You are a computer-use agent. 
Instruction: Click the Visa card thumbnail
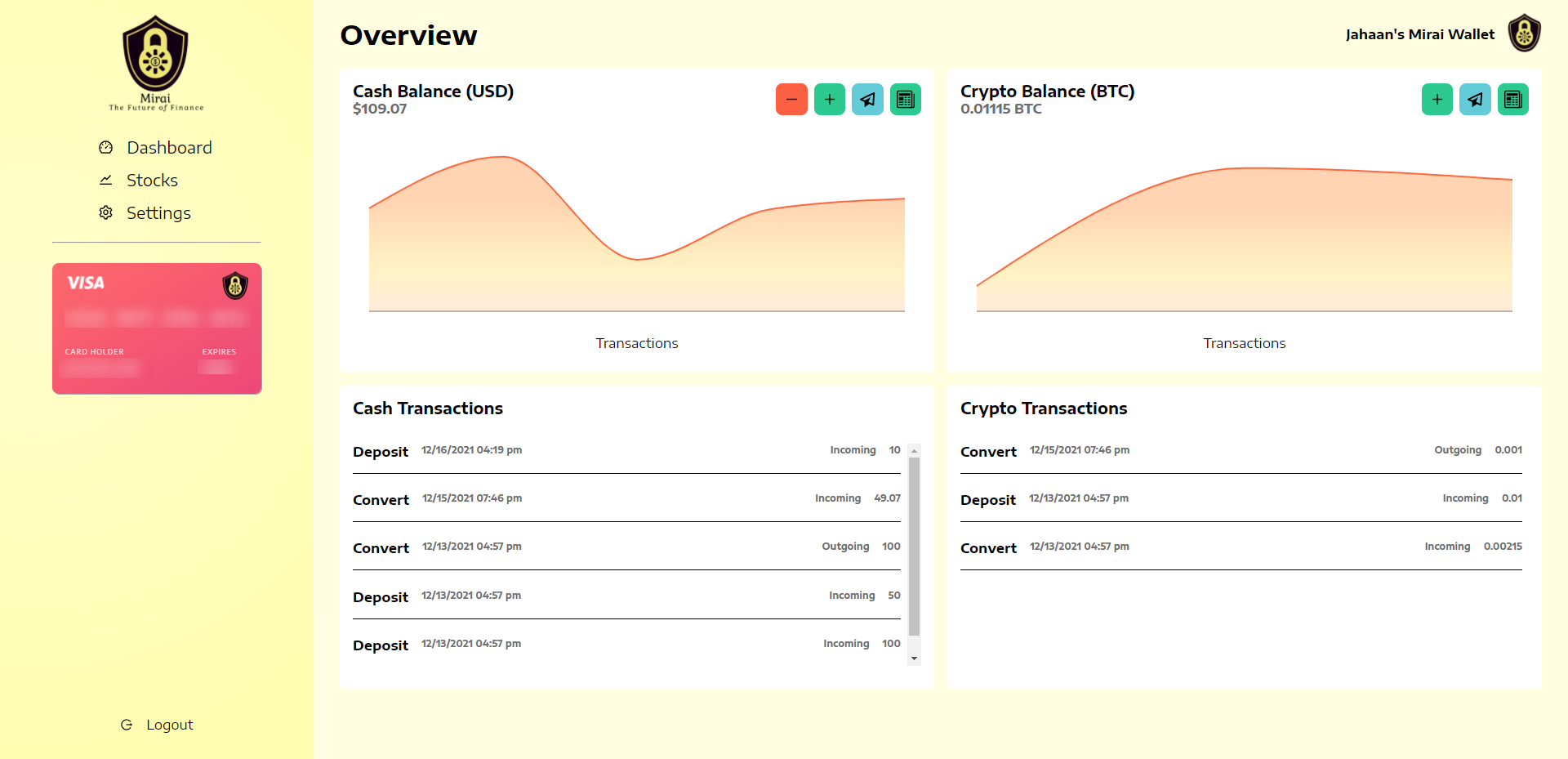click(x=157, y=328)
